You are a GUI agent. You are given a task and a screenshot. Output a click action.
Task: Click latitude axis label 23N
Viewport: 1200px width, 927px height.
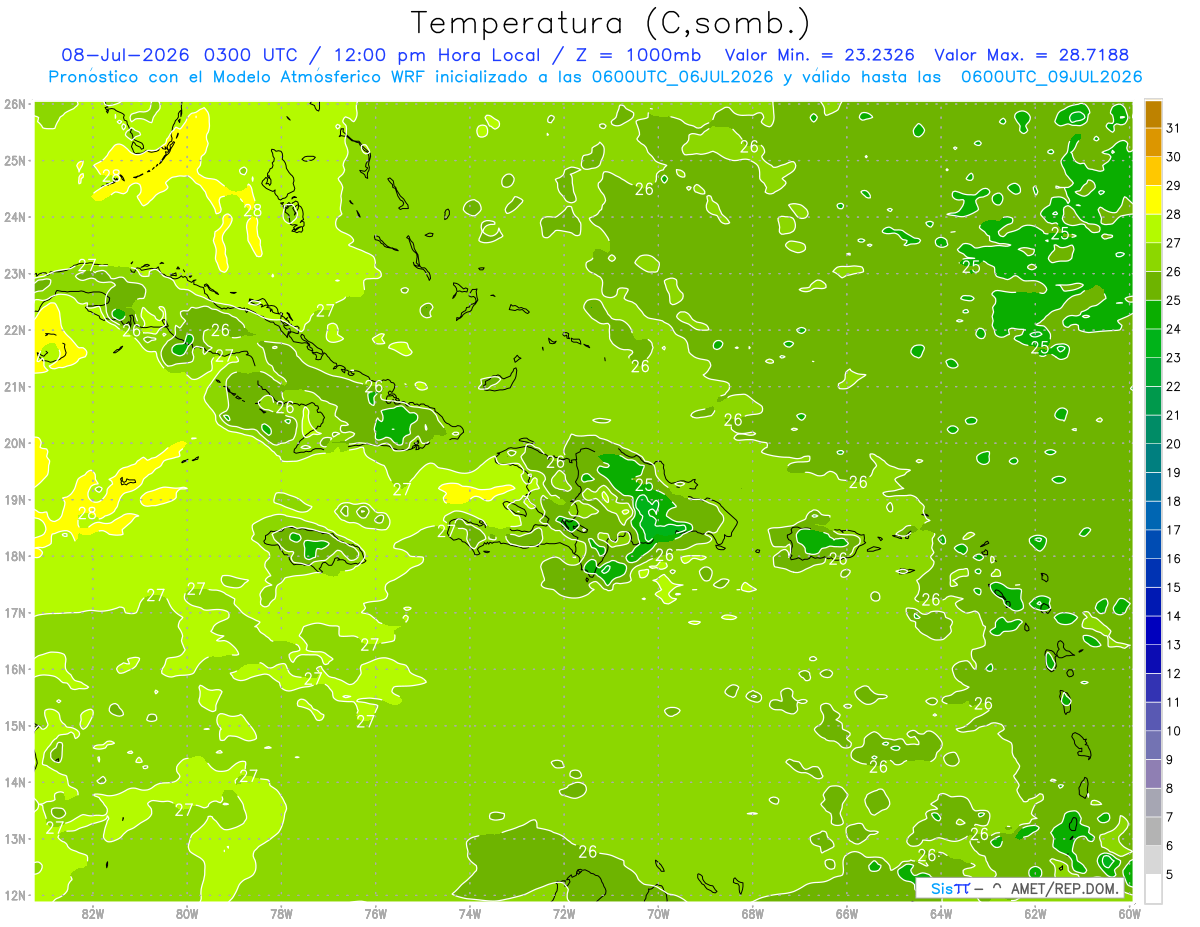pyautogui.click(x=15, y=273)
